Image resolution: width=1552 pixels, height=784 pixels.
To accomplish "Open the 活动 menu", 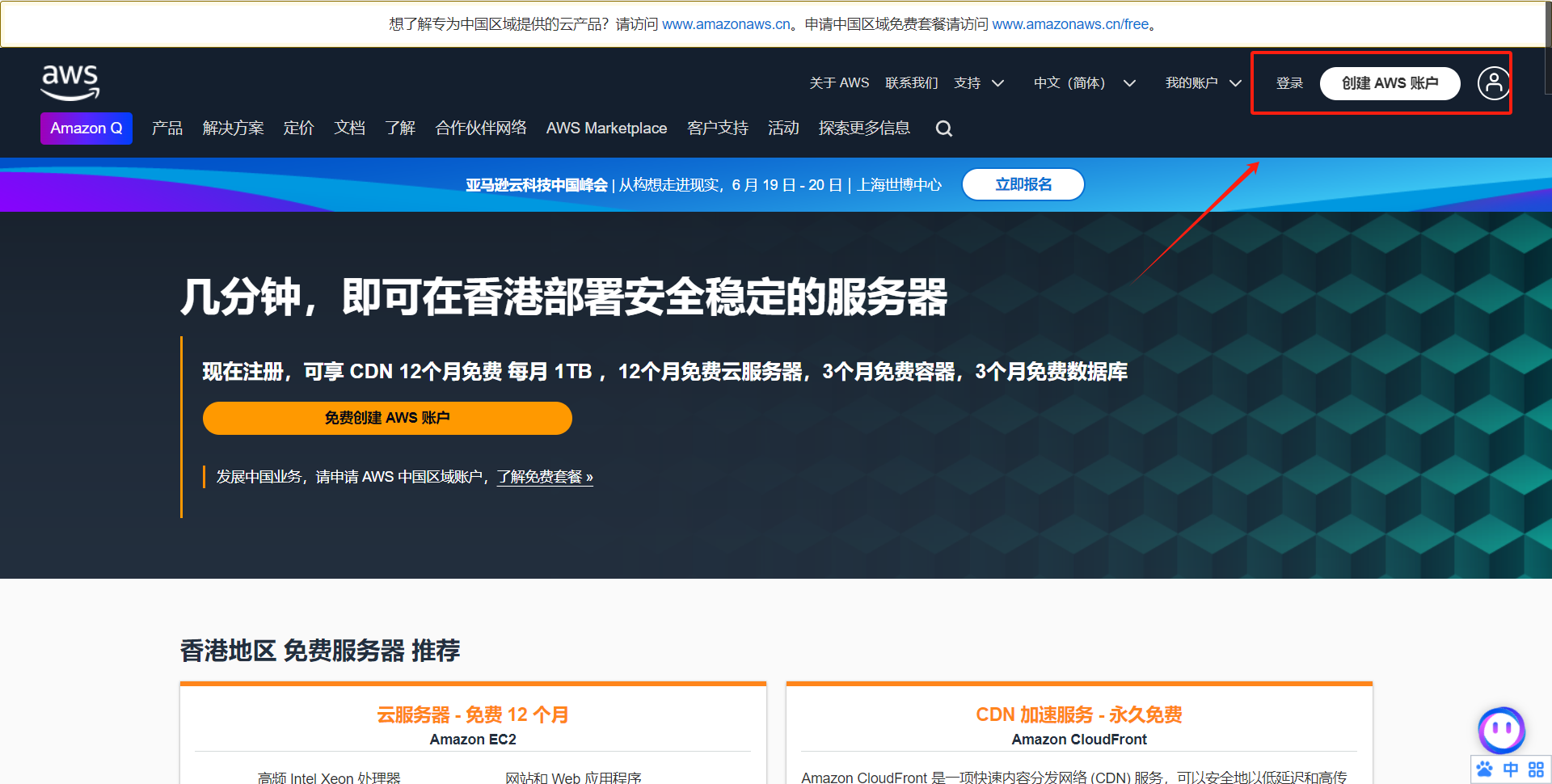I will click(783, 129).
